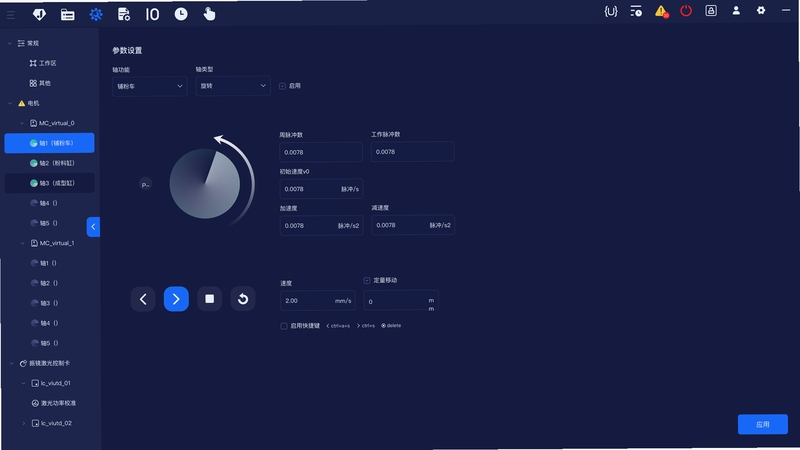
Task: Collapse the 电机 tree section
Action: coord(10,104)
